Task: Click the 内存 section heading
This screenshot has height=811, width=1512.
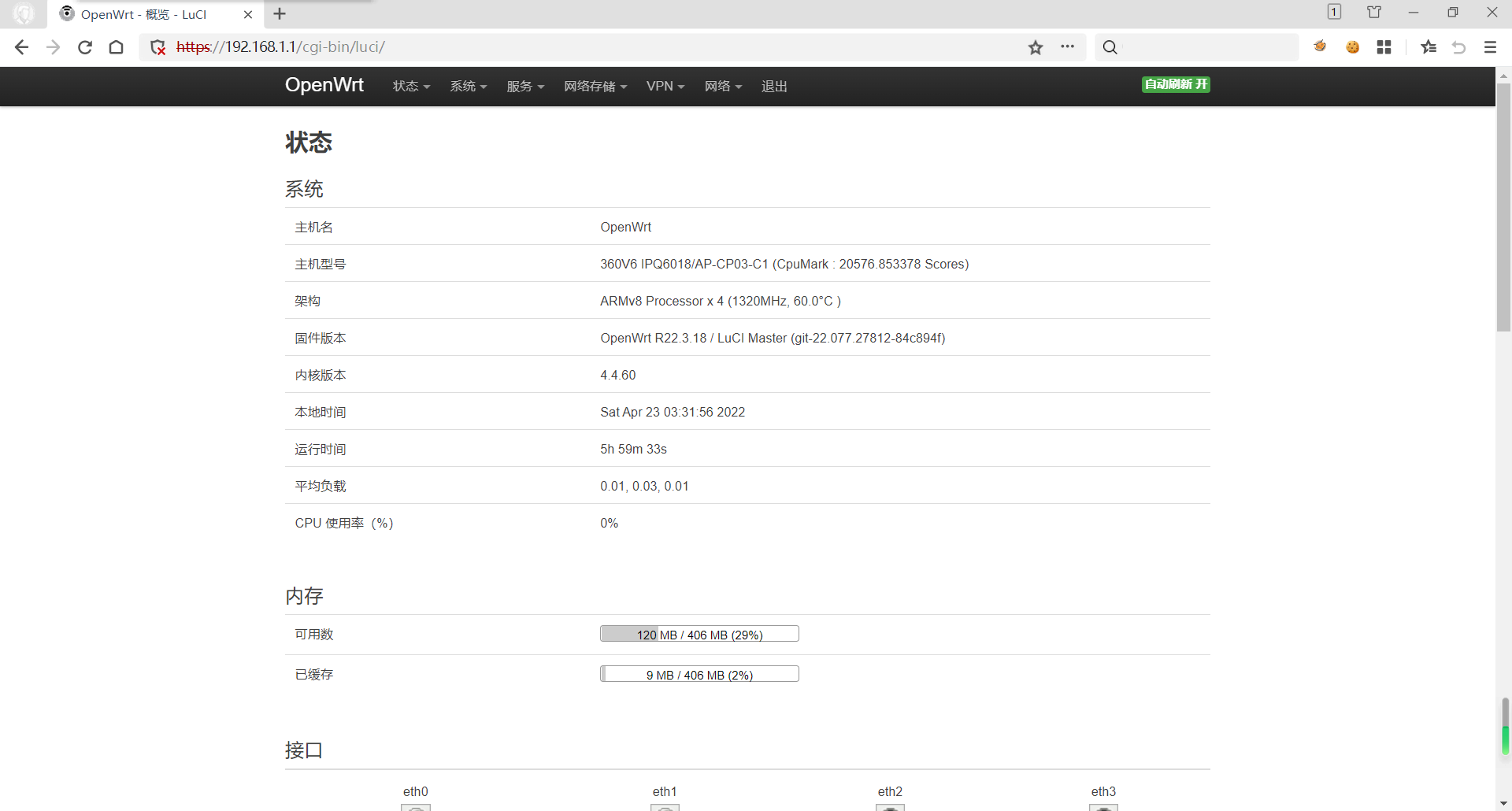Action: [304, 595]
